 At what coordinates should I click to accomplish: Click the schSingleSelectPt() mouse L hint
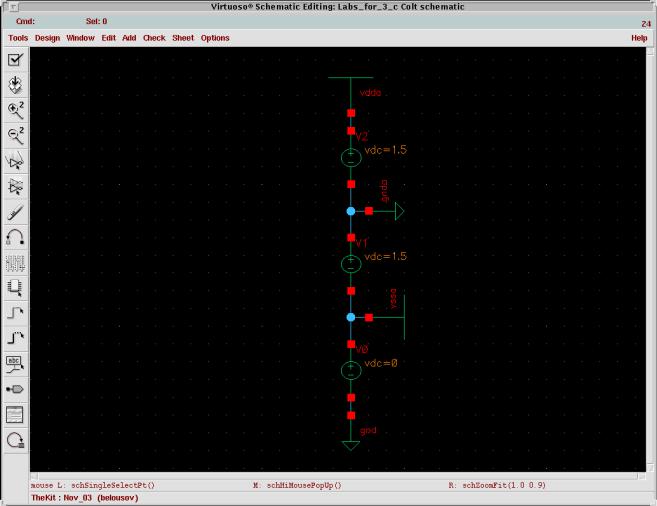click(x=113, y=485)
